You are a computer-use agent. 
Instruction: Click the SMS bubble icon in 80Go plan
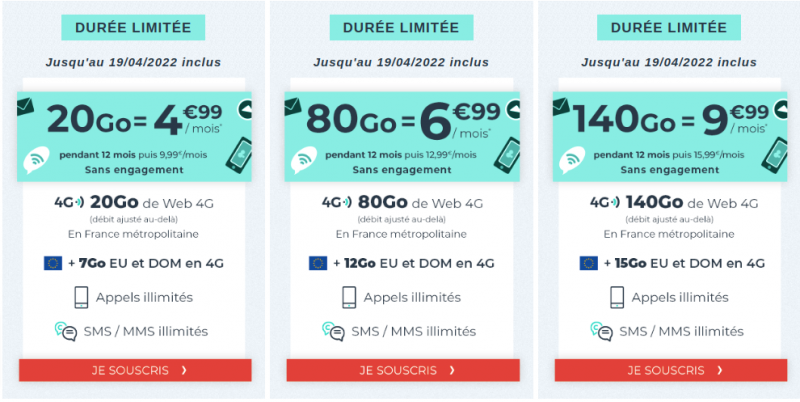click(x=334, y=331)
